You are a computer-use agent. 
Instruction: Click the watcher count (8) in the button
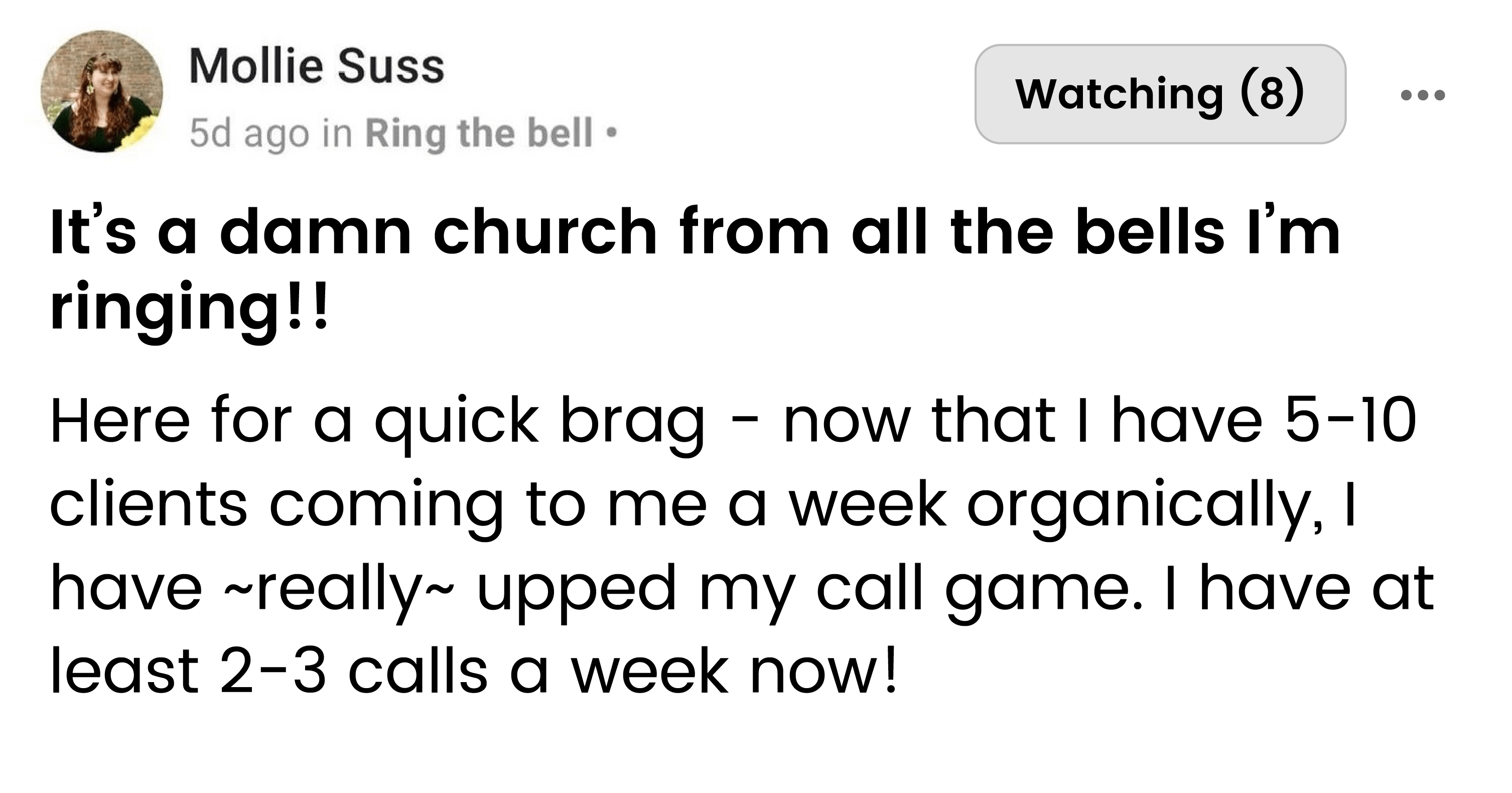click(x=1271, y=94)
